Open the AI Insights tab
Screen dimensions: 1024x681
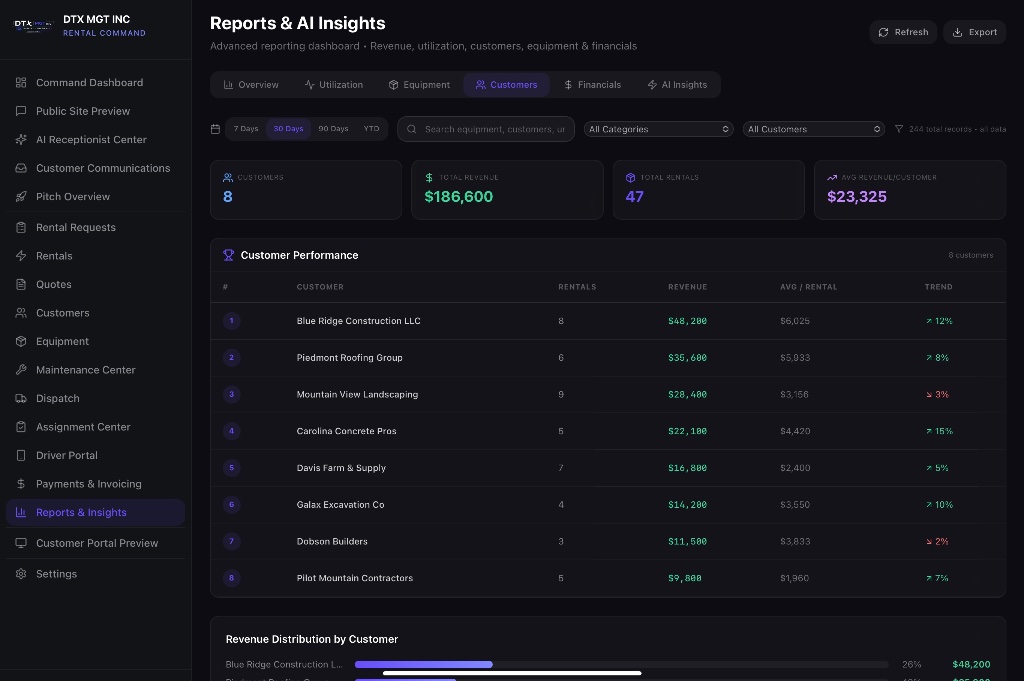point(677,85)
